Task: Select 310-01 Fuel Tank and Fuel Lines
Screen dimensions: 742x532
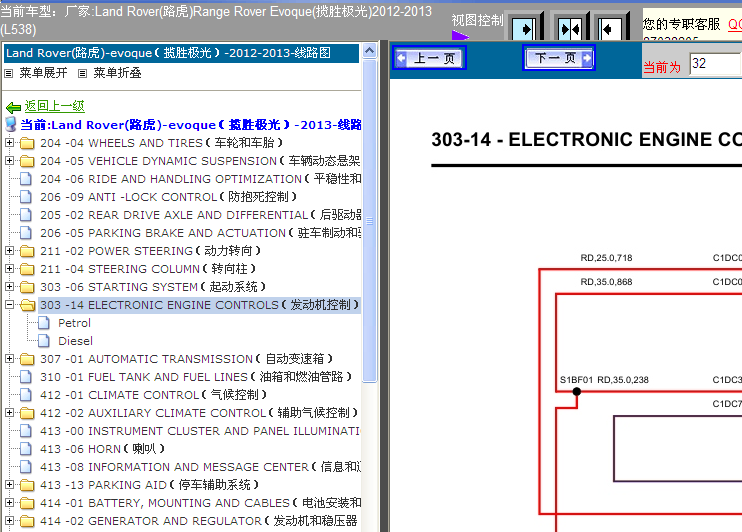Action: 196,377
